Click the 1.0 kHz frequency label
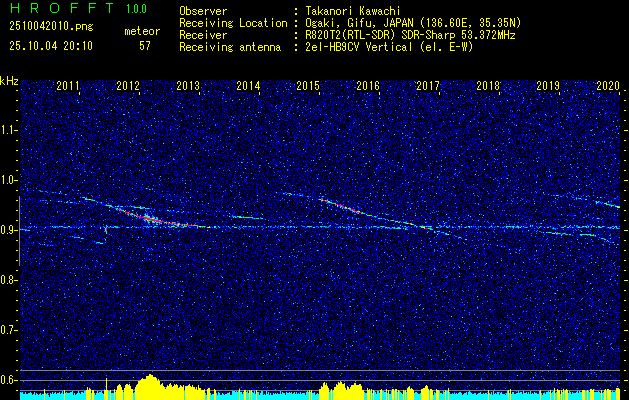Screen dimensions: 629x400 click(8, 180)
